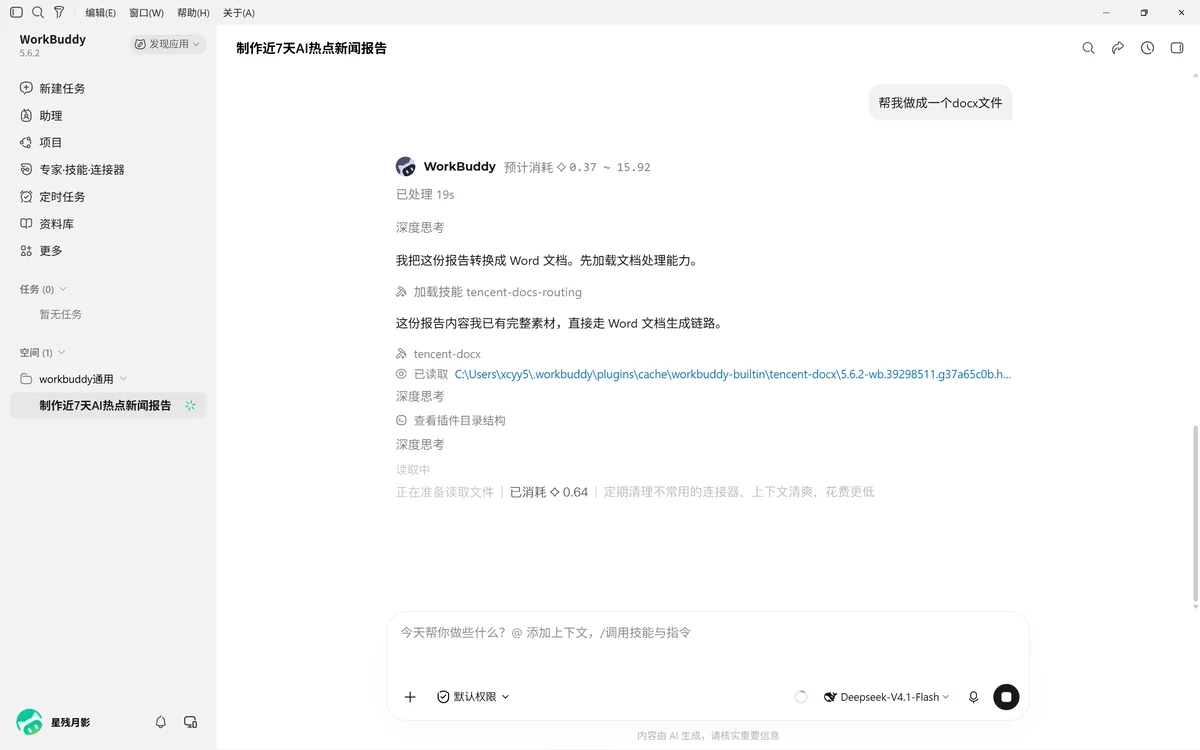Open history clock icon
The image size is (1200, 750).
coord(1147,48)
